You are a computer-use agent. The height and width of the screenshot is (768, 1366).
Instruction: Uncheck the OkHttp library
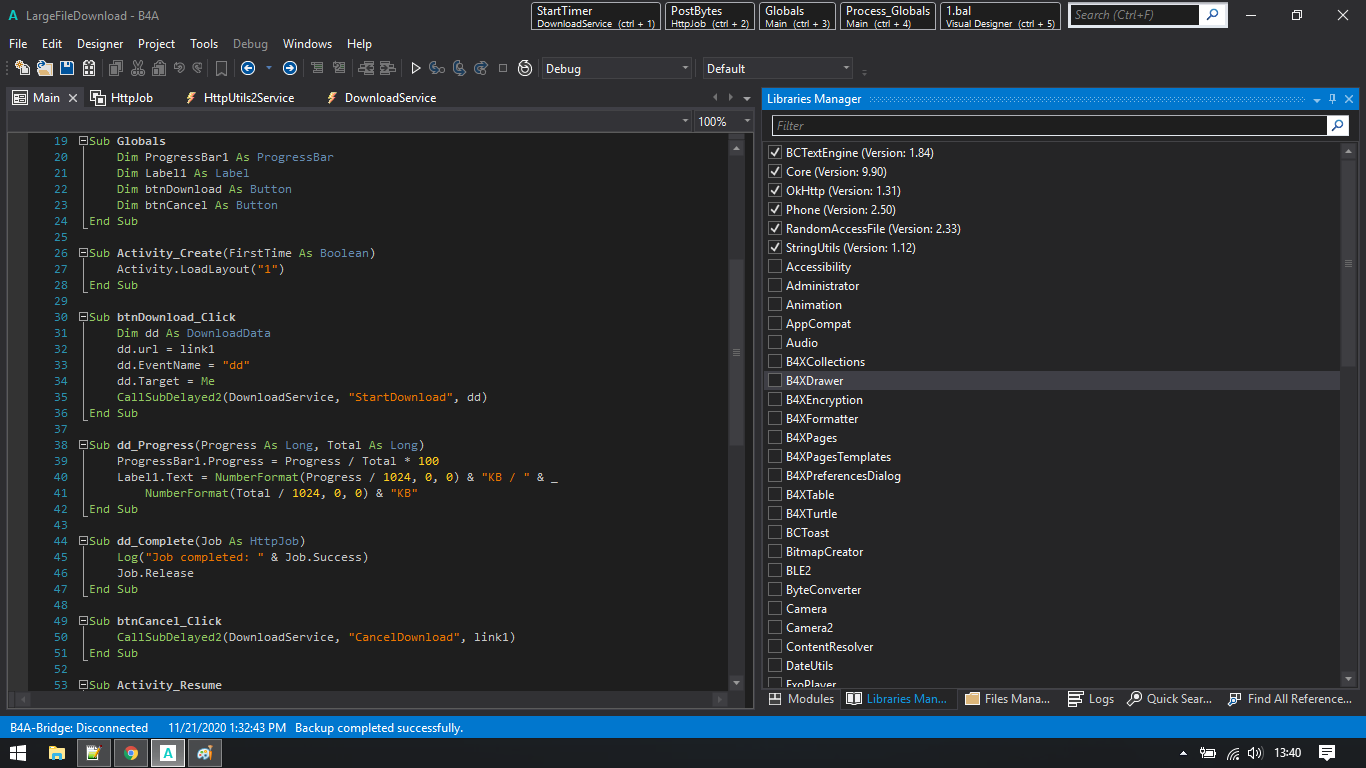point(775,191)
